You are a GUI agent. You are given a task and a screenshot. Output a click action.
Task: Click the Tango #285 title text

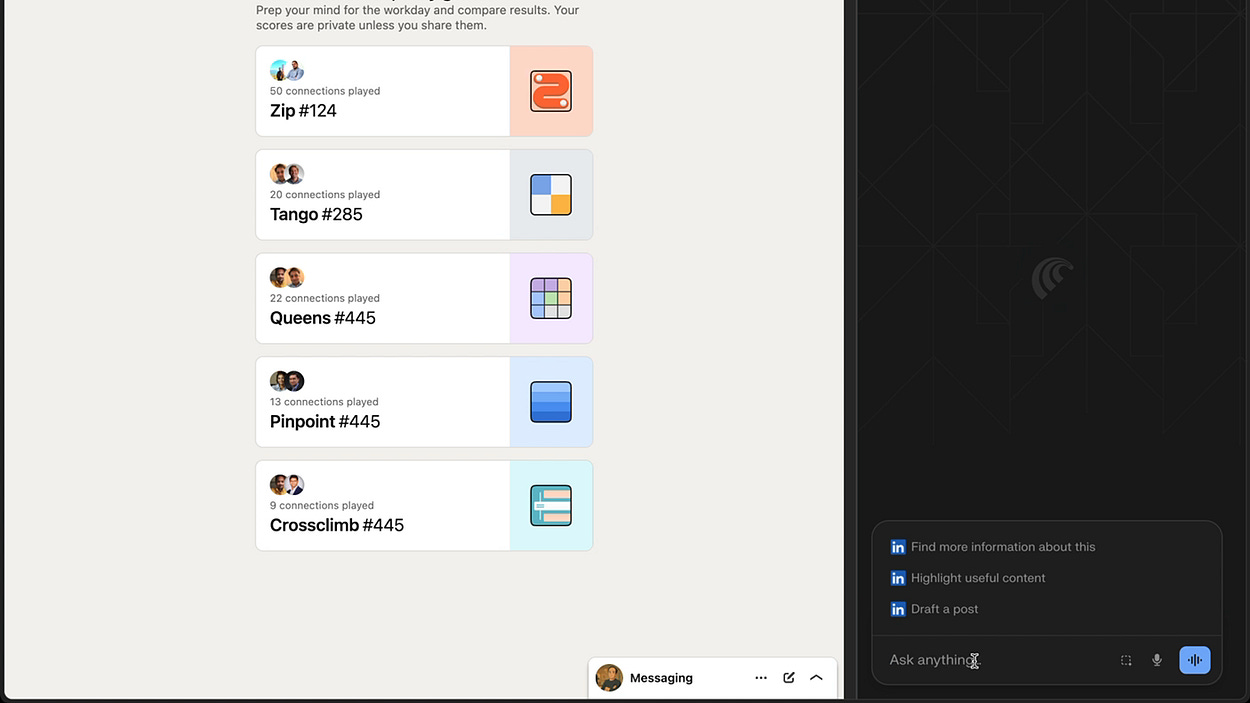tap(316, 214)
